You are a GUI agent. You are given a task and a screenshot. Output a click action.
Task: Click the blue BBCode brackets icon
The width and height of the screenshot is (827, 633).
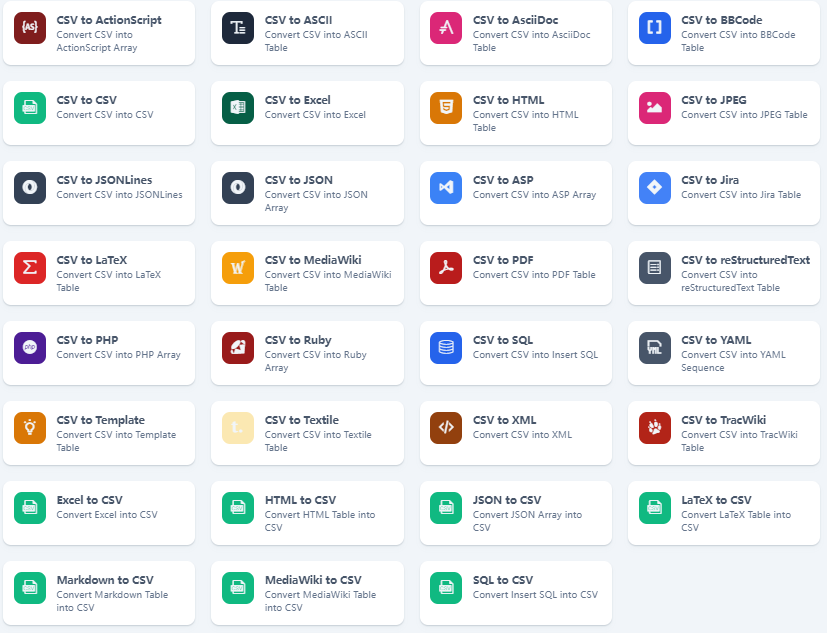point(655,27)
